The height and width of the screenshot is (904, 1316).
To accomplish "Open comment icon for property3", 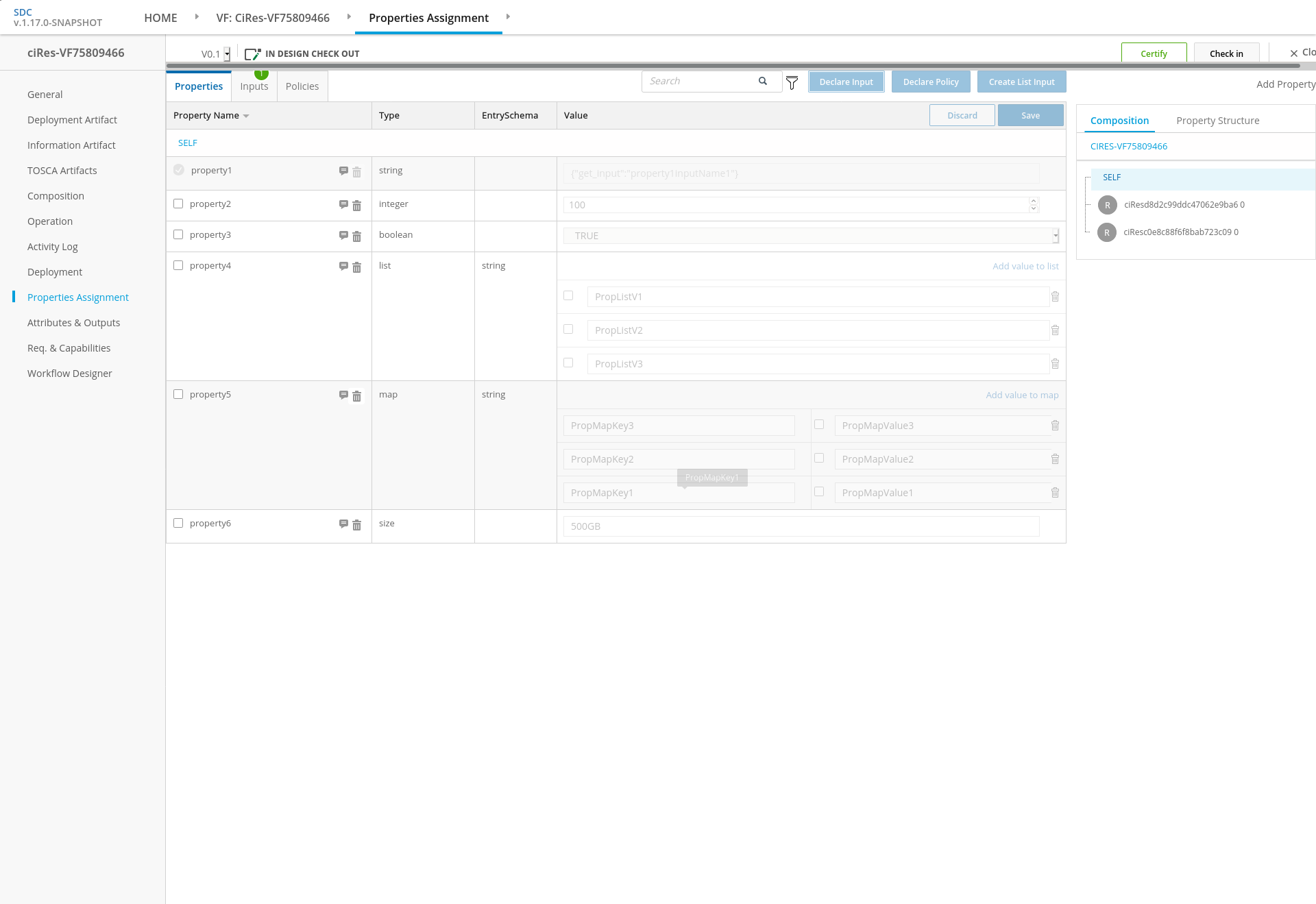I will pyautogui.click(x=343, y=236).
